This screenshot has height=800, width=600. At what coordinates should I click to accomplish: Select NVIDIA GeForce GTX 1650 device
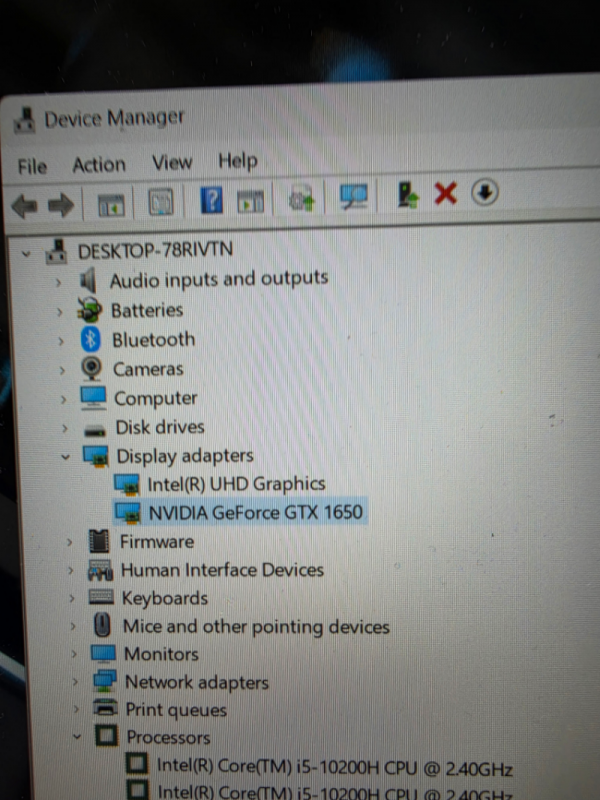pyautogui.click(x=255, y=513)
